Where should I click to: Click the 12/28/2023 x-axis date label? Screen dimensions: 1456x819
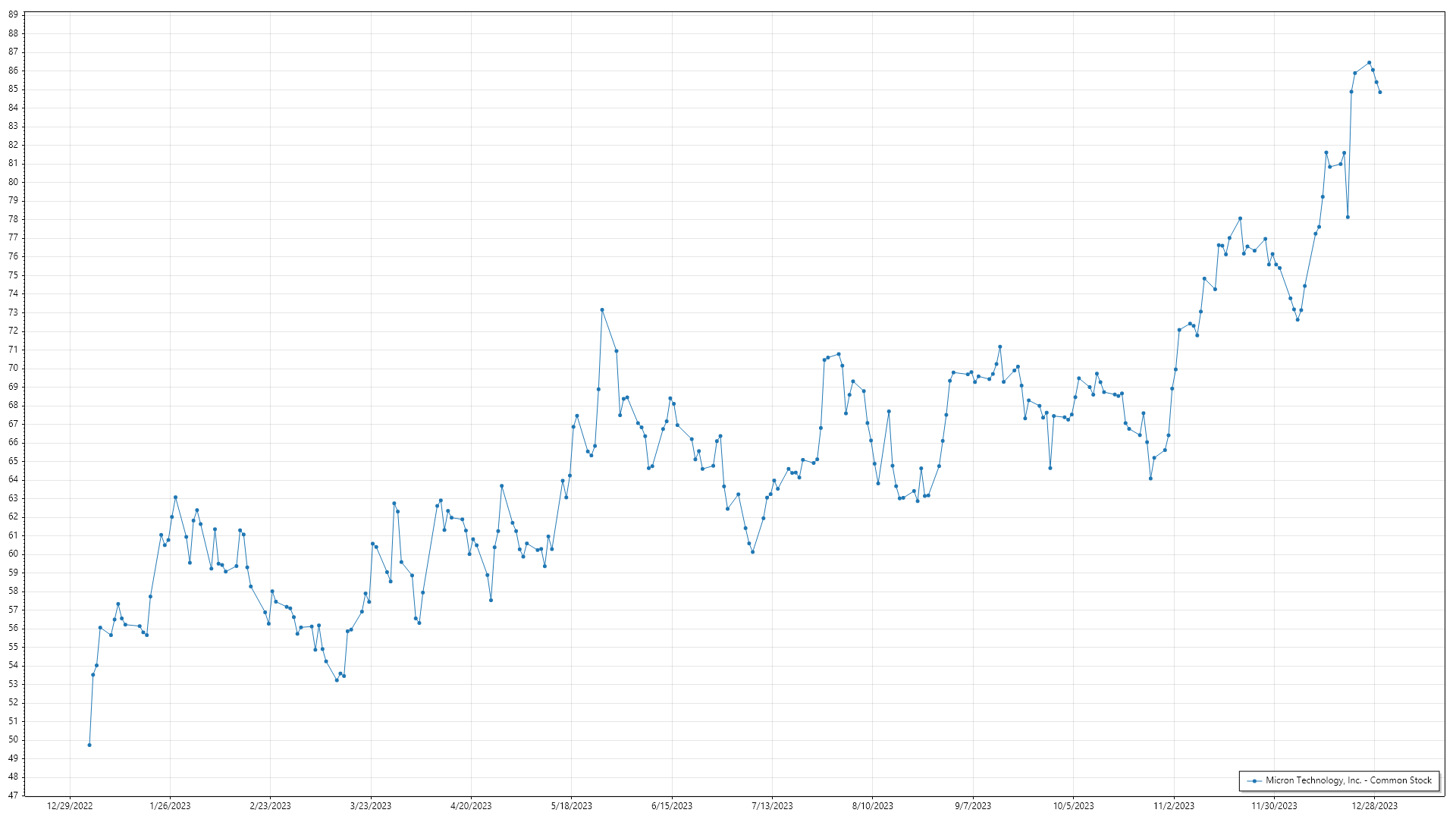pos(1374,806)
